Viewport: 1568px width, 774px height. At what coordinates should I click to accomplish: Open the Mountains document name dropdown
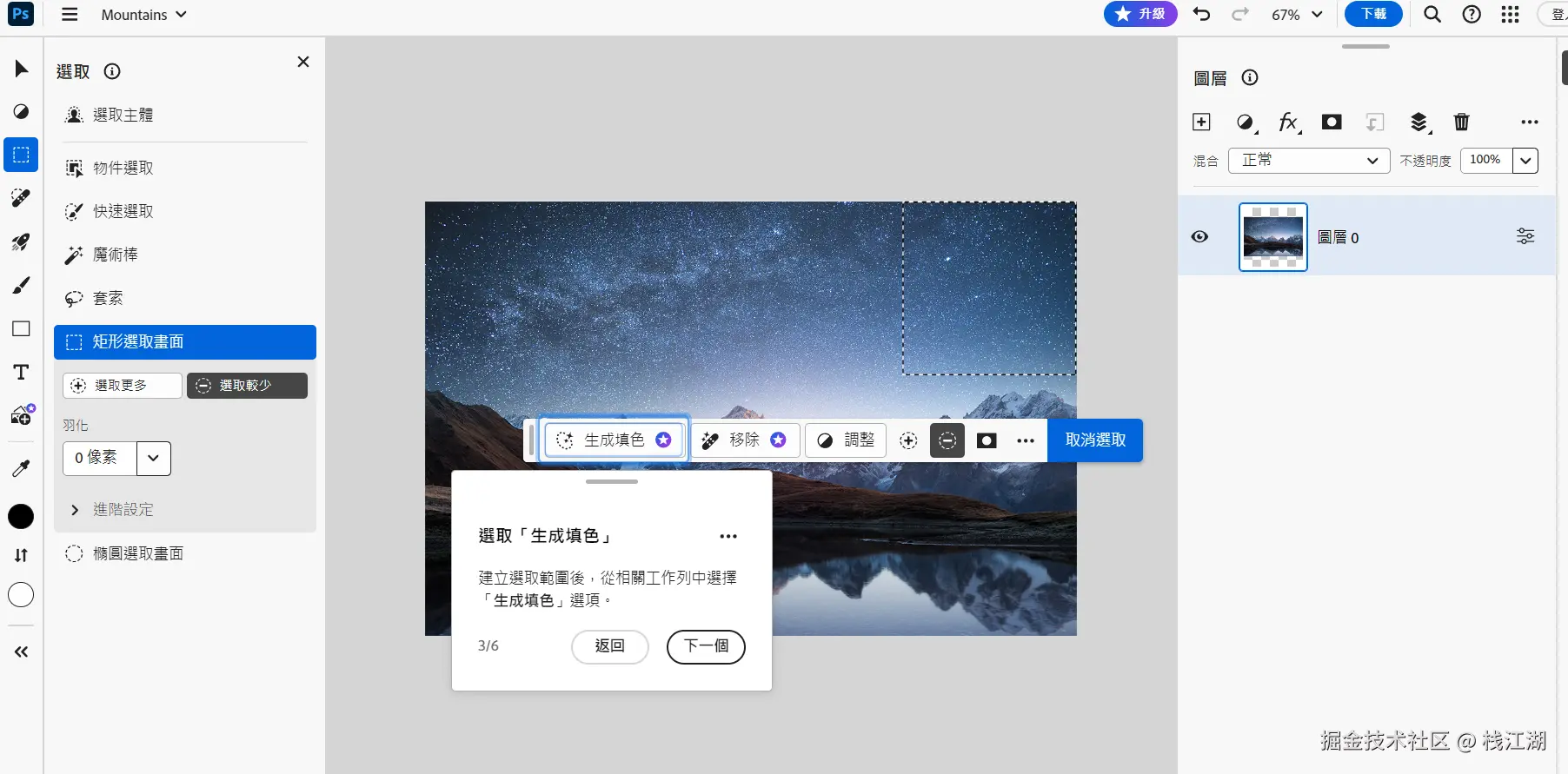[x=143, y=15]
